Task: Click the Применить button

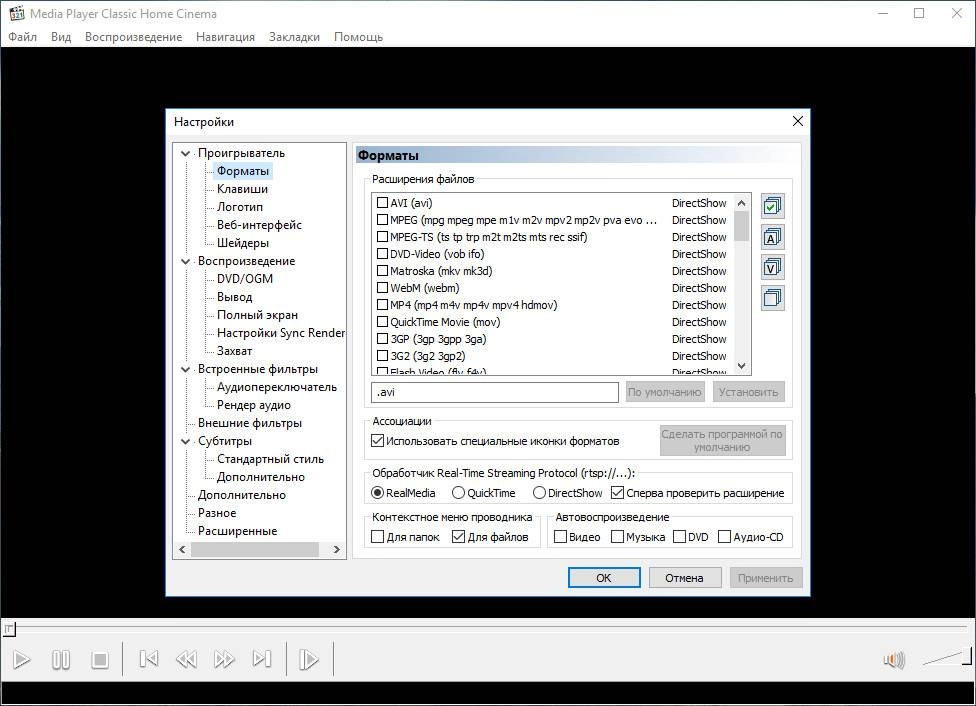Action: tap(766, 578)
